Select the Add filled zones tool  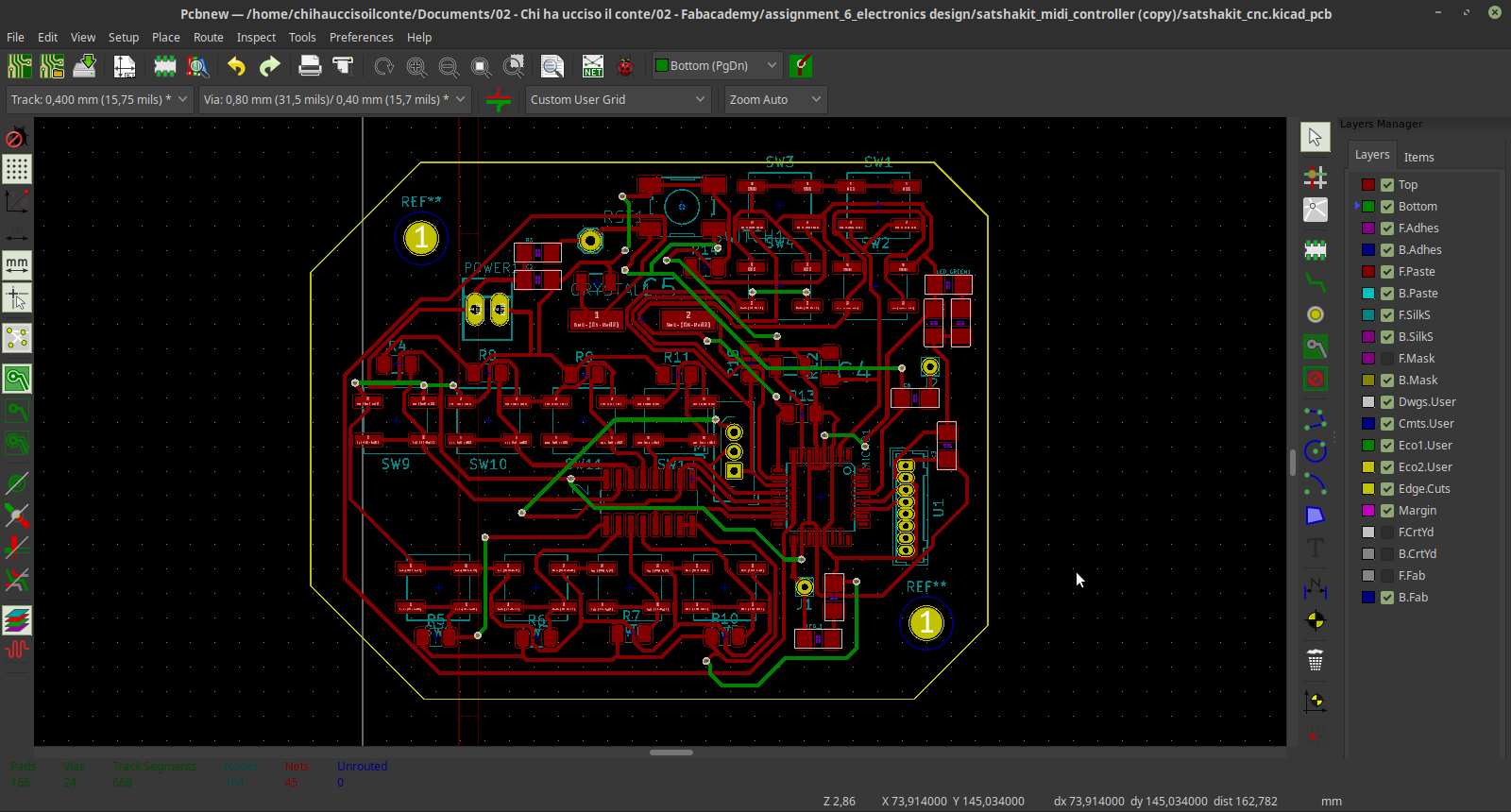(1316, 347)
